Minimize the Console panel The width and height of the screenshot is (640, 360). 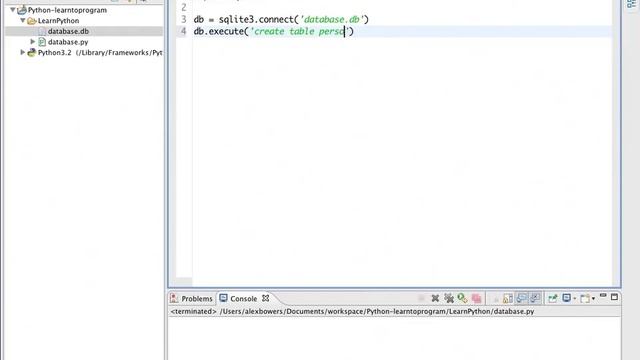coord(603,296)
